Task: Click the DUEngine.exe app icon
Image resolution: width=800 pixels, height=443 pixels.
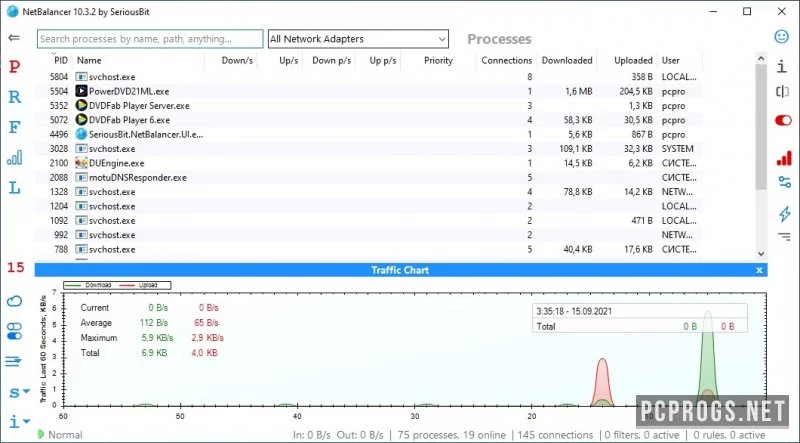Action: pyautogui.click(x=81, y=163)
